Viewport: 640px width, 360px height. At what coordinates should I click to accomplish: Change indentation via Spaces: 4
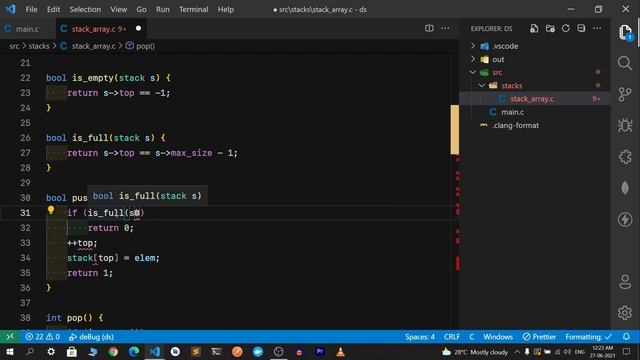(x=420, y=337)
